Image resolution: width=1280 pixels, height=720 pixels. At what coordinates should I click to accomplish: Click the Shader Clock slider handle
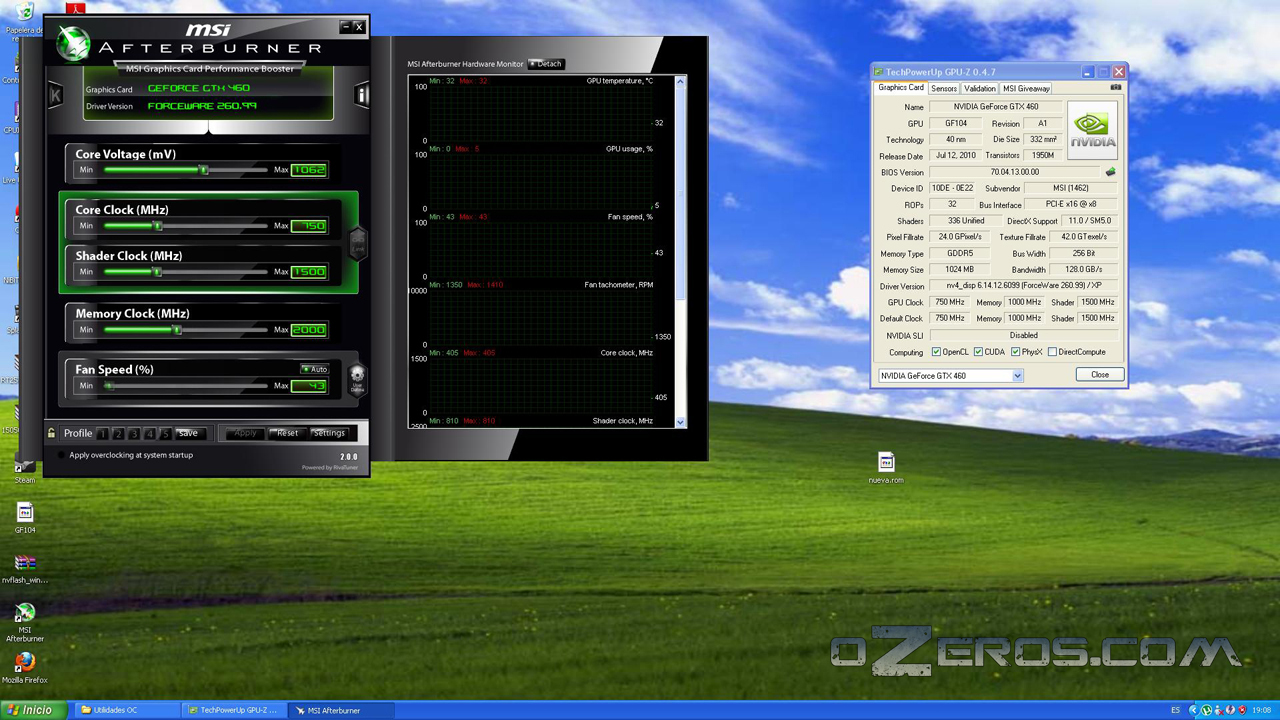click(x=157, y=272)
